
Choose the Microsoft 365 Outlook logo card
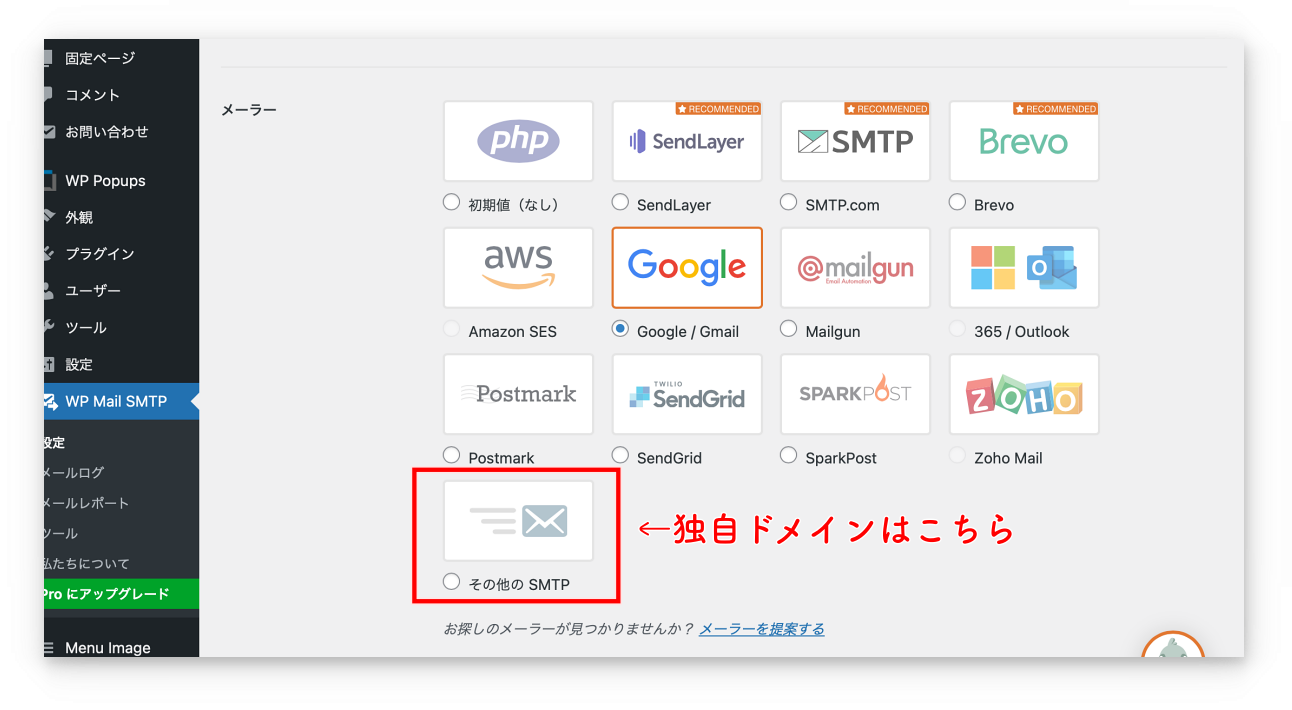pyautogui.click(x=1024, y=267)
